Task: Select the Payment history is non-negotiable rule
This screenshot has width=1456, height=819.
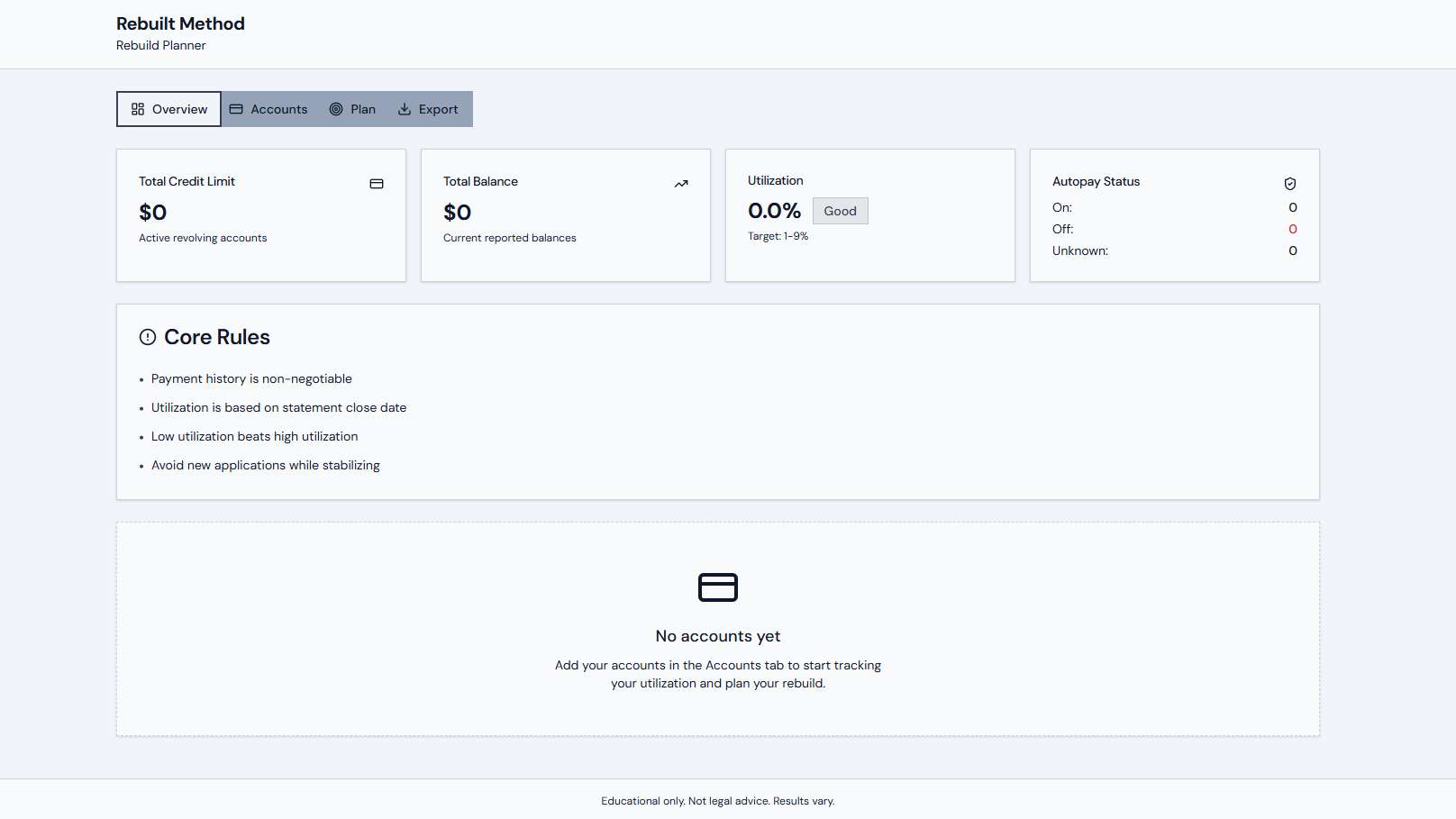Action: [251, 378]
